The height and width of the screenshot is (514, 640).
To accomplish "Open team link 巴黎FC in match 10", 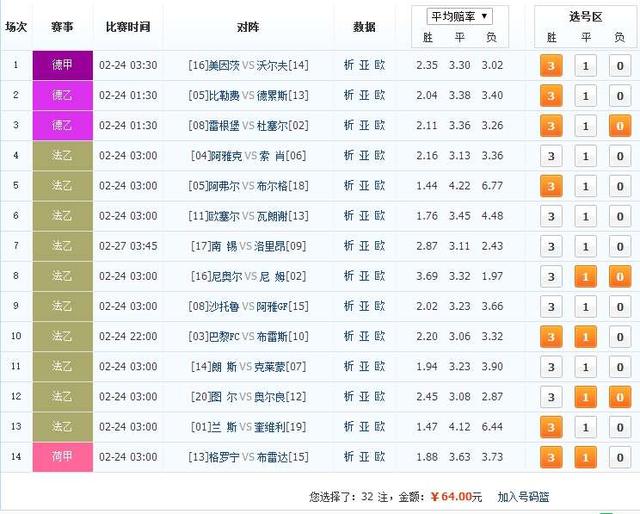I will pyautogui.click(x=223, y=336).
